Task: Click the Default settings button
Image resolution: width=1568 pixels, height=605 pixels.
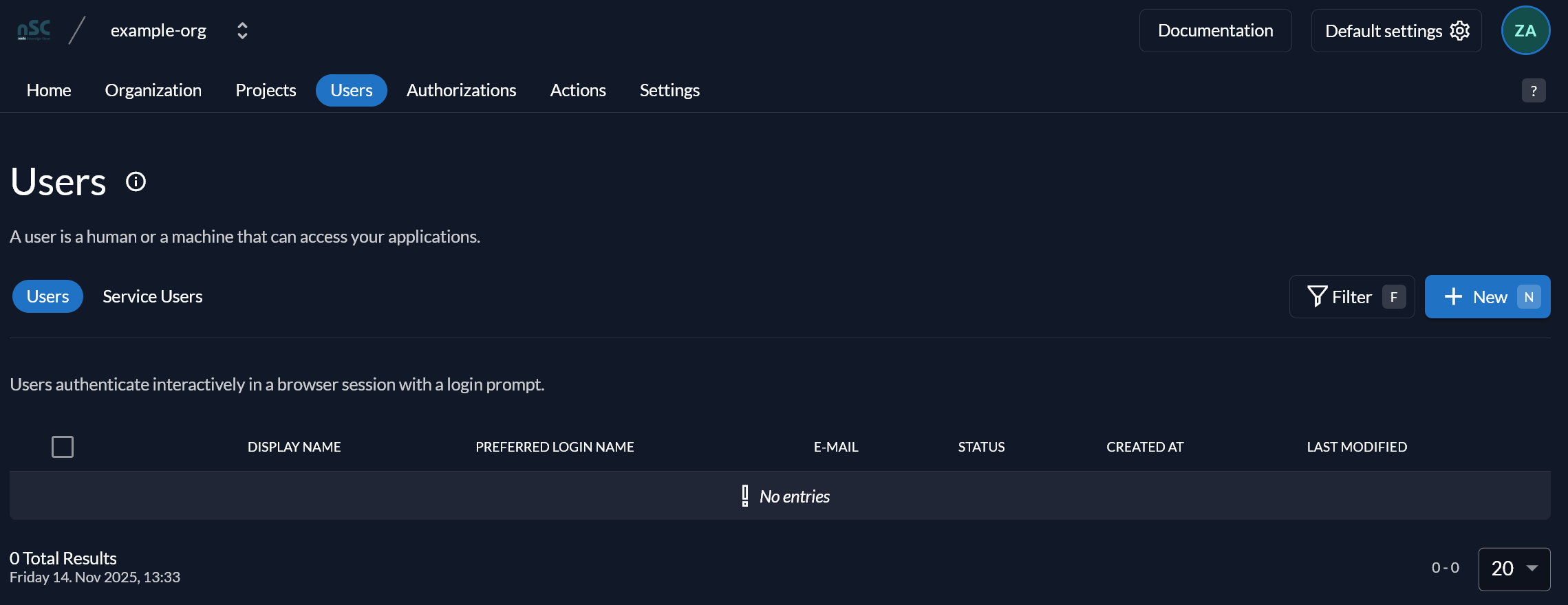Action: (x=1396, y=30)
